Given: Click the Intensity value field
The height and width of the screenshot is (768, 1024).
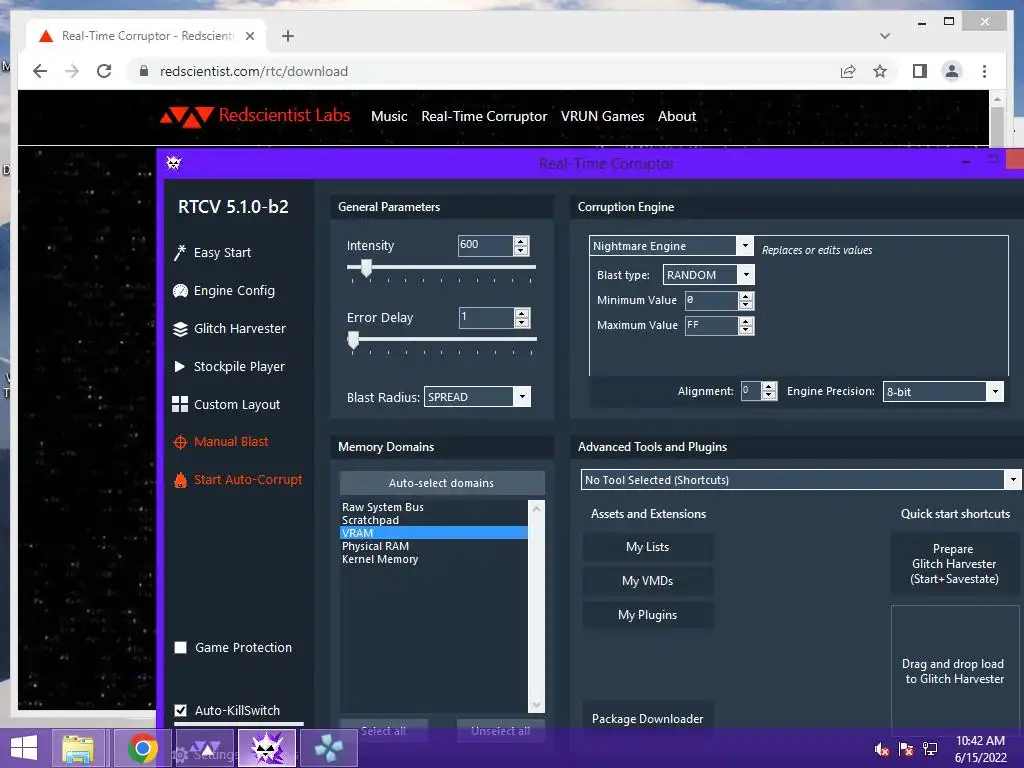Looking at the screenshot, I should tap(485, 245).
